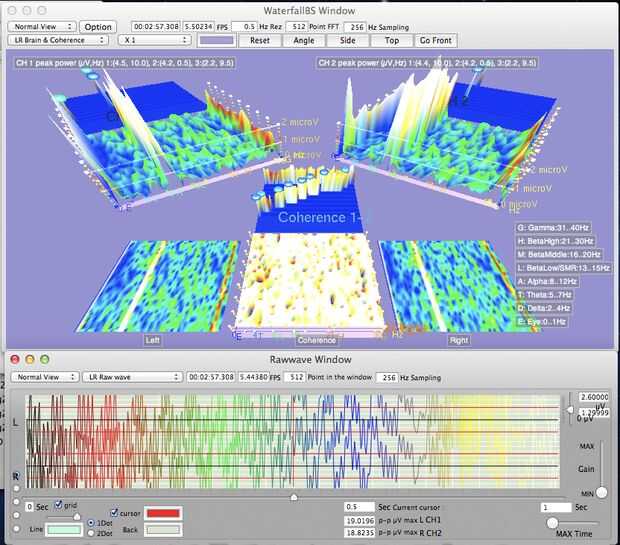Click the CH 1 peak power label
620x545 pixels.
tap(125, 63)
